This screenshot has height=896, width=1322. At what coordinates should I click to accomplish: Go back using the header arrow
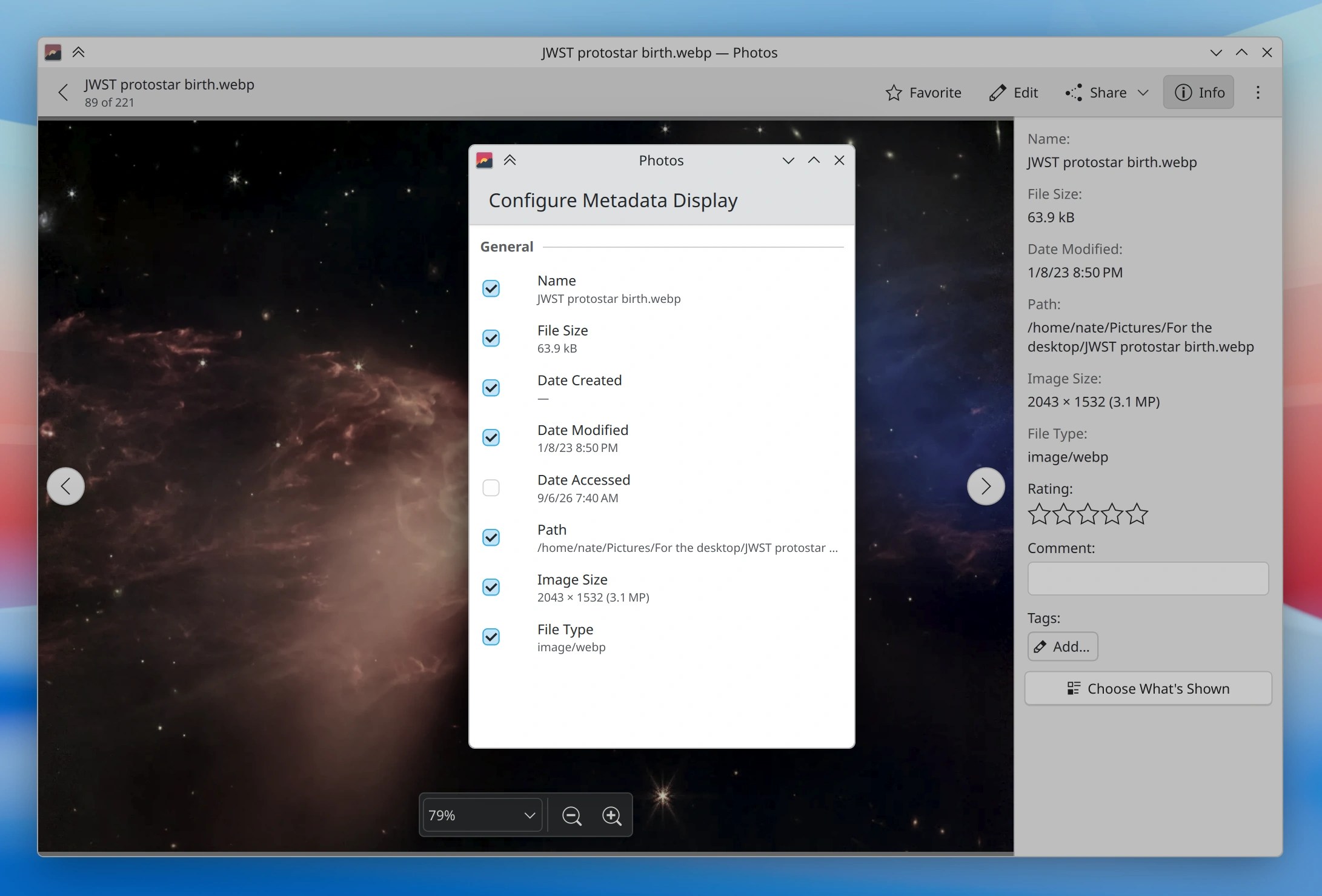click(x=63, y=93)
